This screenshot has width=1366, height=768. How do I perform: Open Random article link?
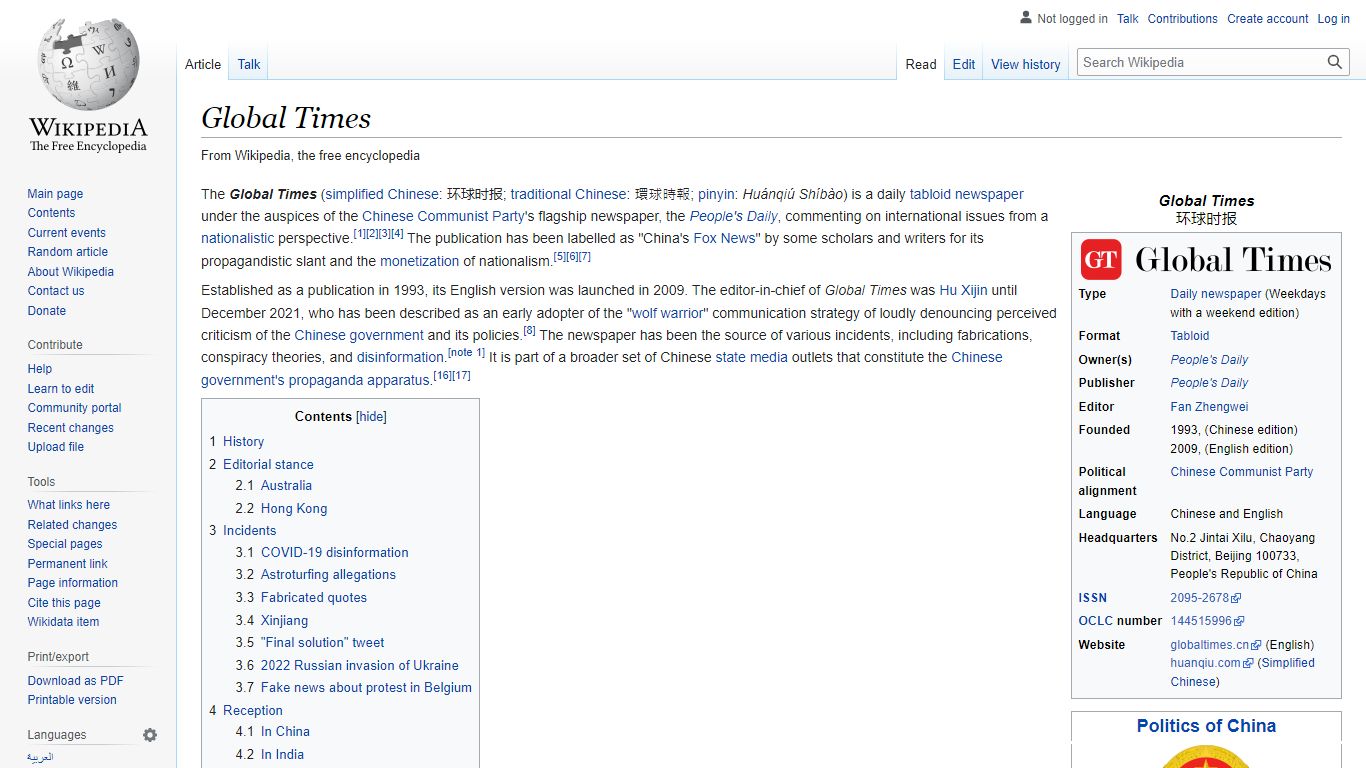(67, 252)
